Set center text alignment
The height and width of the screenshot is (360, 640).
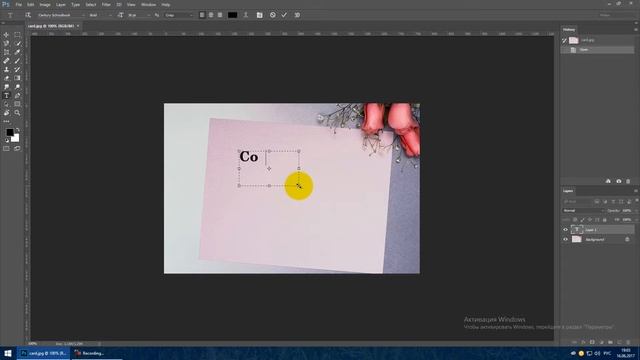[211, 15]
